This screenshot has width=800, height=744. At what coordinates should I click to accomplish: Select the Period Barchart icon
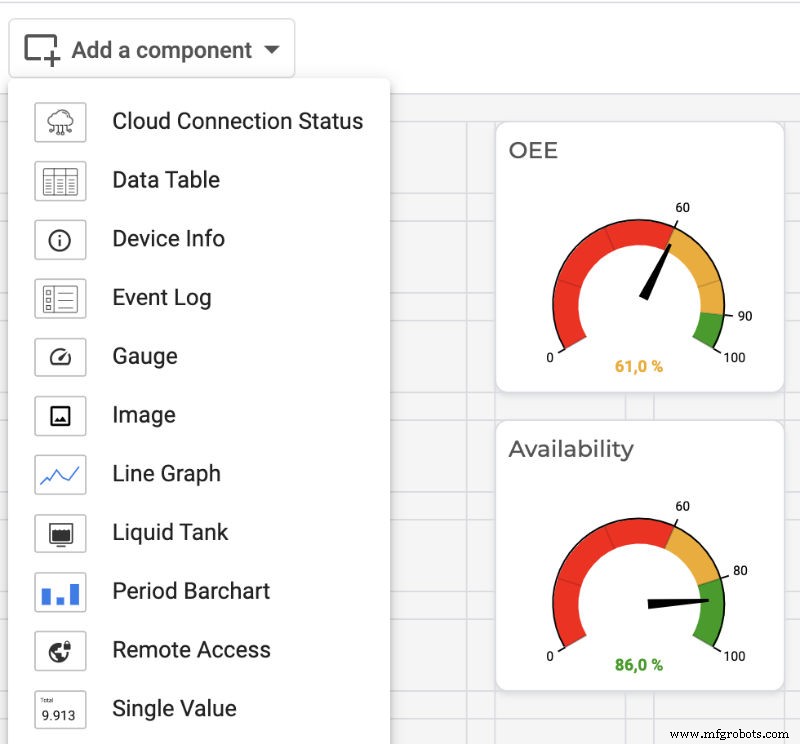[60, 592]
